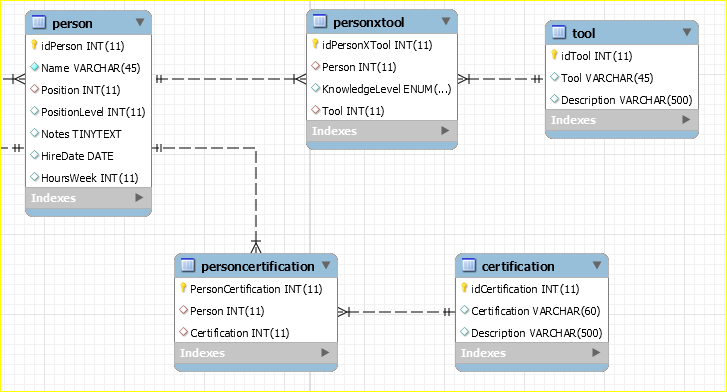This screenshot has width=727, height=392.
Task: Select relationship line between personcertification and certification
Action: point(396,312)
